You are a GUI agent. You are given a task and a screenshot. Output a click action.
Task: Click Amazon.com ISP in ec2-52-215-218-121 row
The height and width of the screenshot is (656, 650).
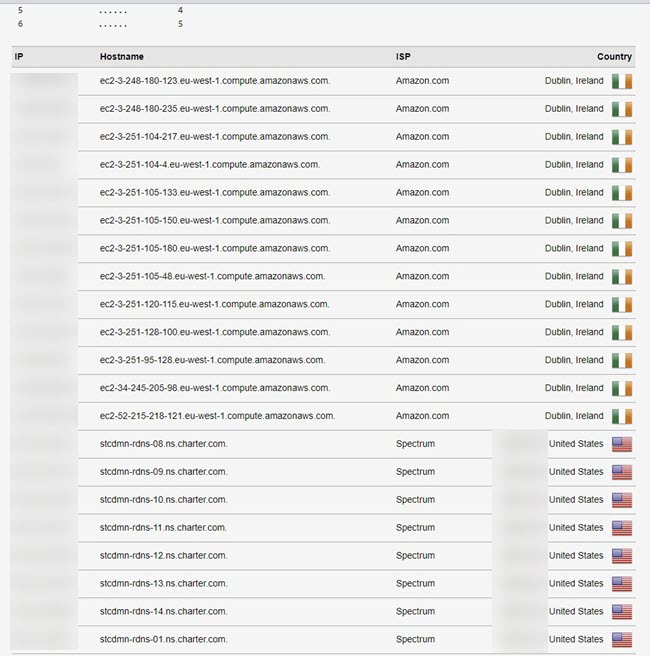point(422,416)
